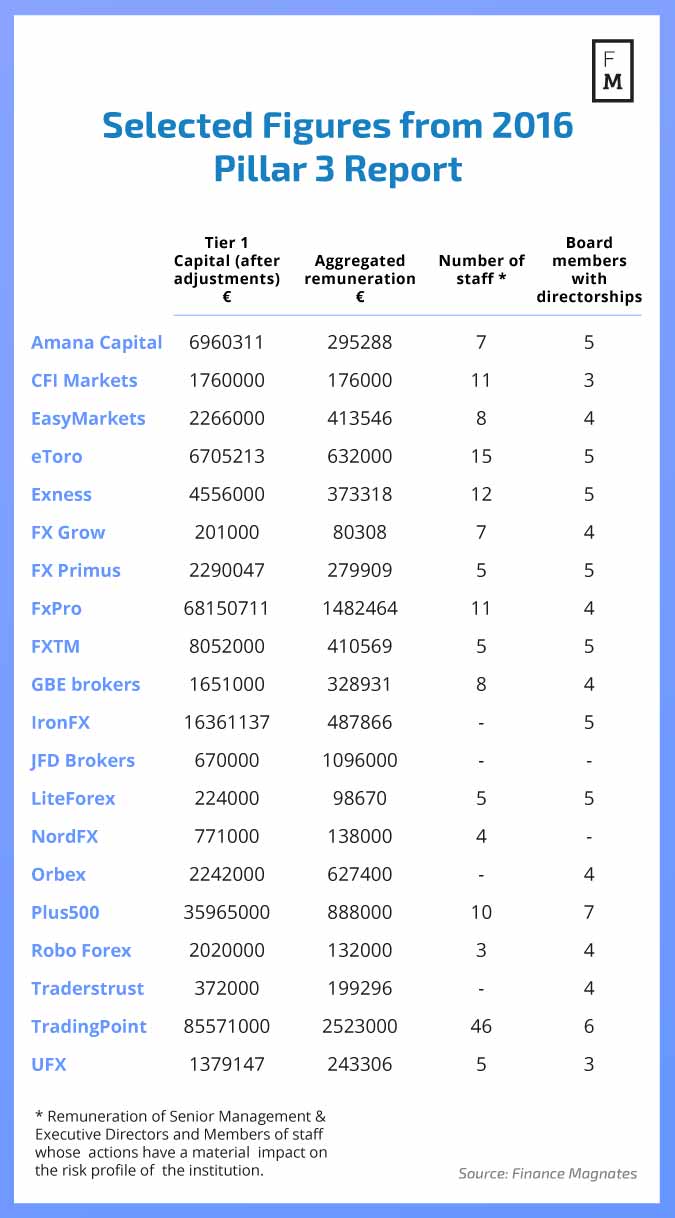Click the Plus500 broker name
Image resolution: width=675 pixels, height=1218 pixels.
click(x=65, y=912)
